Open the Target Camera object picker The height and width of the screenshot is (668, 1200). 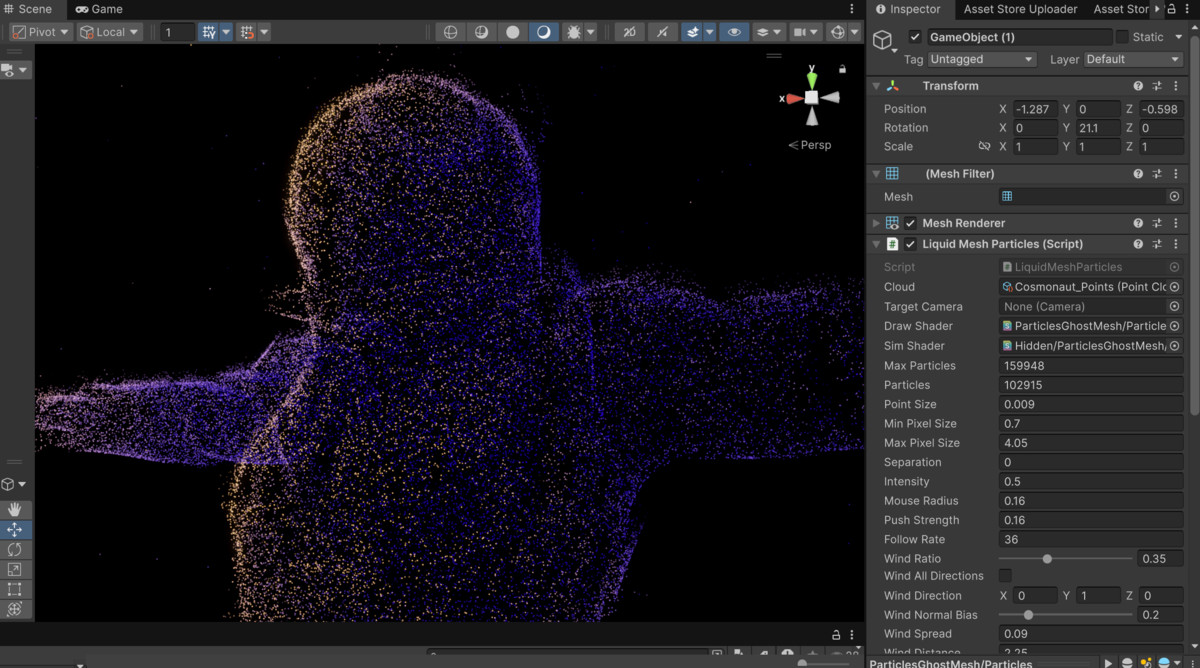pos(1175,307)
